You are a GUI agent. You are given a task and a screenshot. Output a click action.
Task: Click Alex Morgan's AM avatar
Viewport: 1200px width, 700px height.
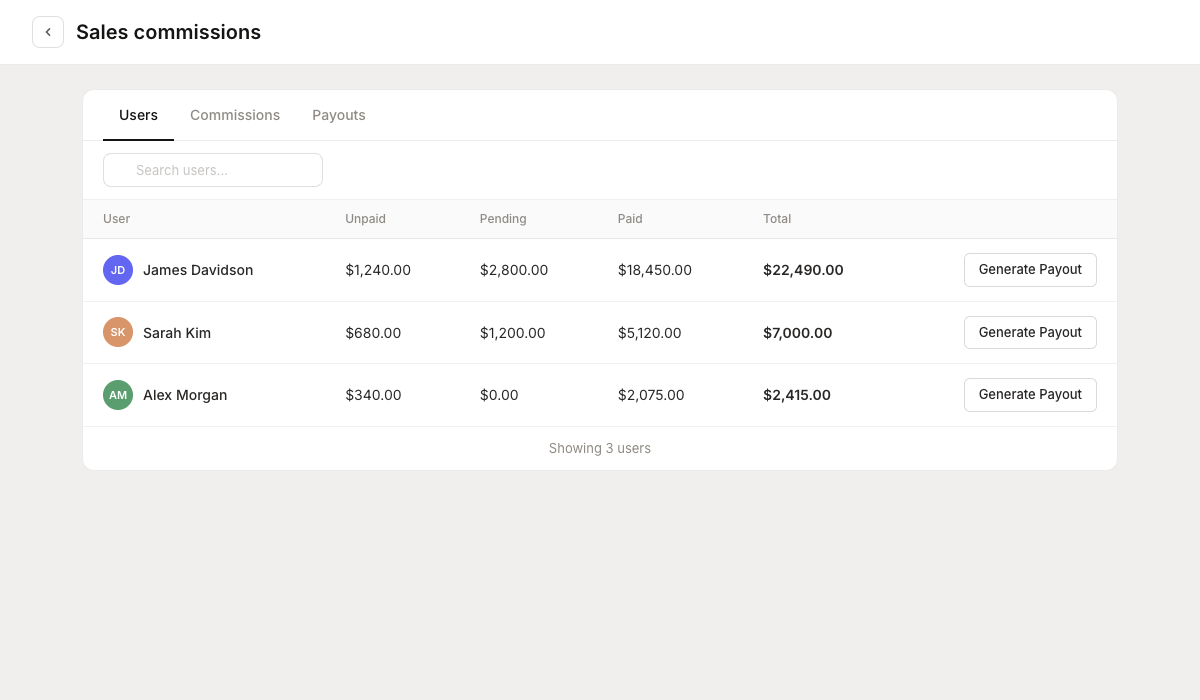tap(118, 395)
